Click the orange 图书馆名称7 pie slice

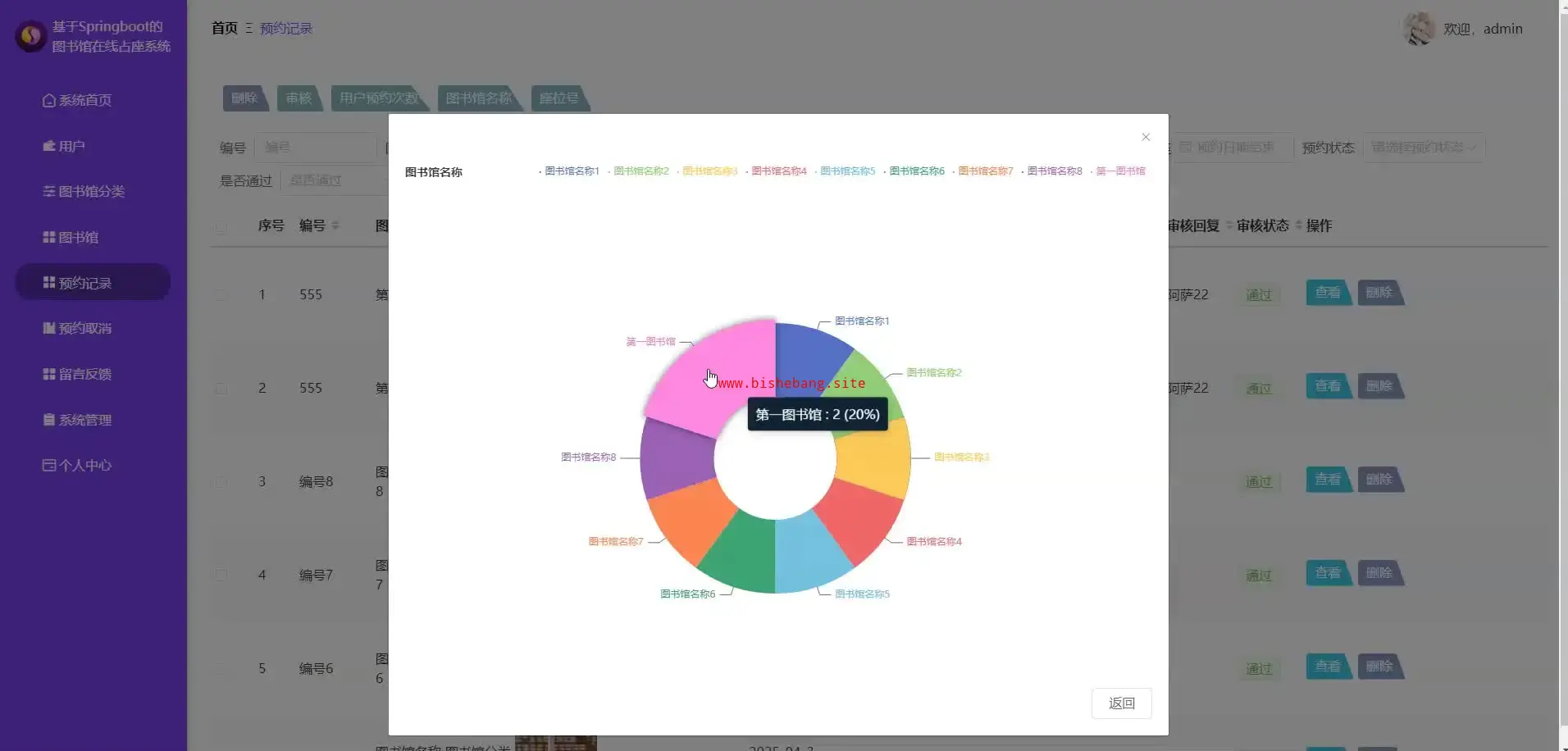(x=691, y=521)
